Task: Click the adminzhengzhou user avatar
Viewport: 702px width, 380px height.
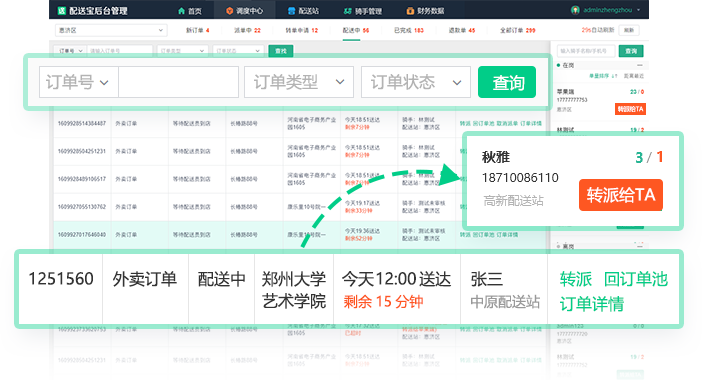Action: [x=575, y=10]
